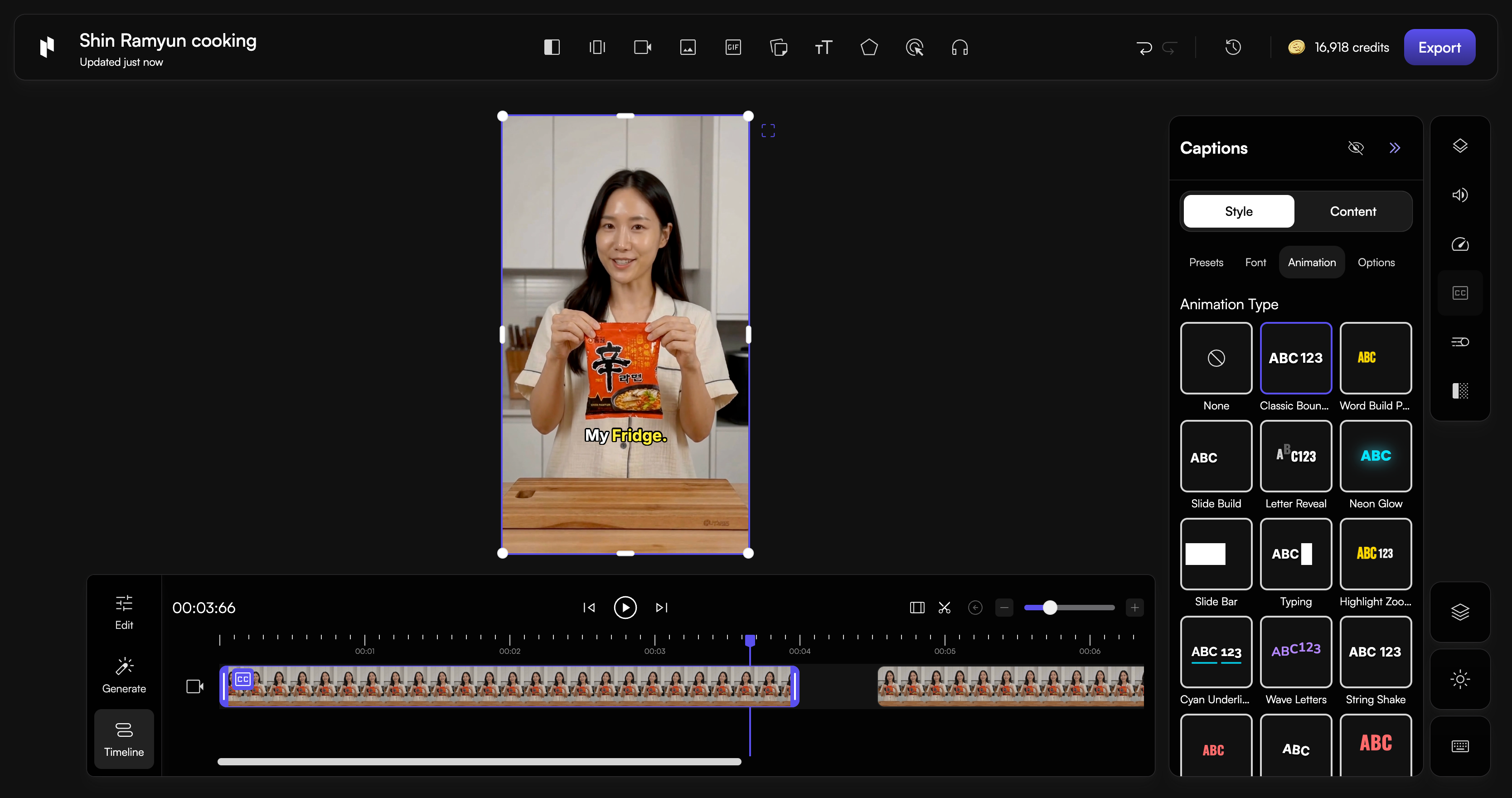Collapse the Captions panel with double chevron
The image size is (1512, 798).
[x=1395, y=148]
